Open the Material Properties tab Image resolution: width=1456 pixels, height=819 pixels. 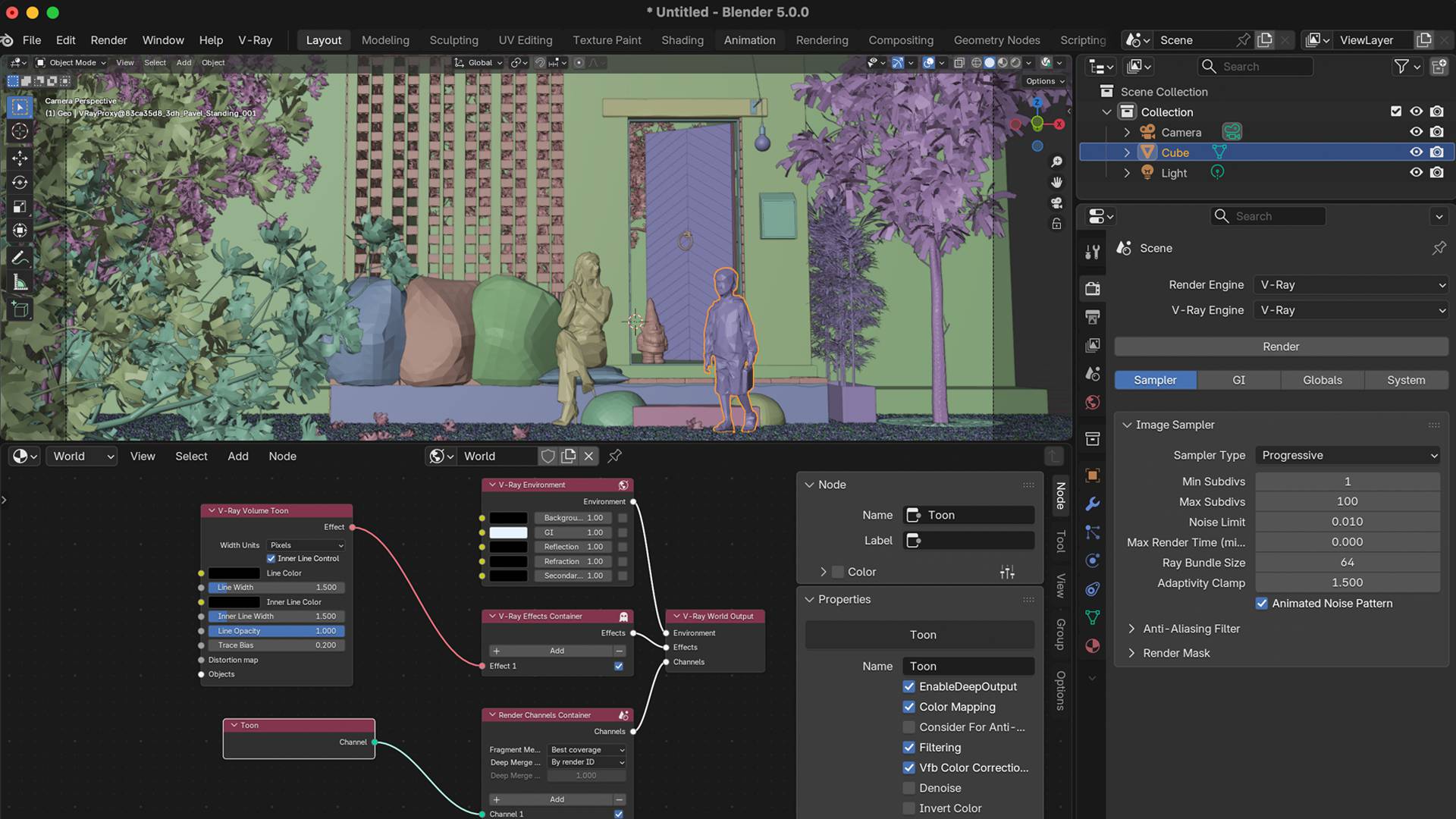[1092, 645]
